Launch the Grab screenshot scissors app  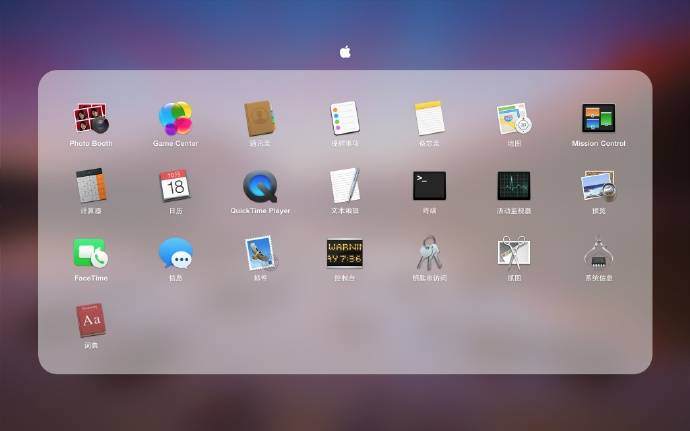[x=514, y=253]
